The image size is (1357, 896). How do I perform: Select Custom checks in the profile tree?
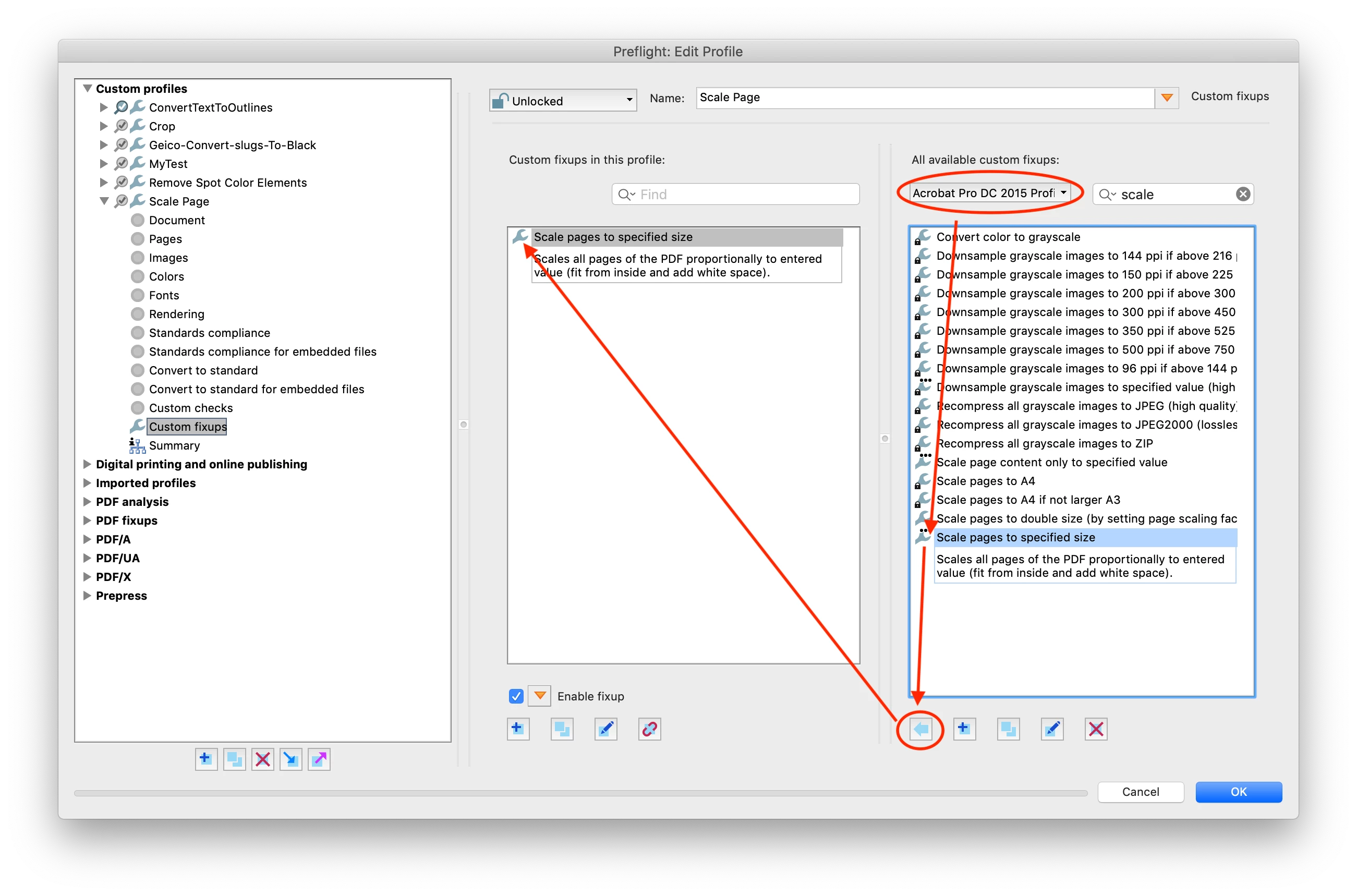pos(190,408)
